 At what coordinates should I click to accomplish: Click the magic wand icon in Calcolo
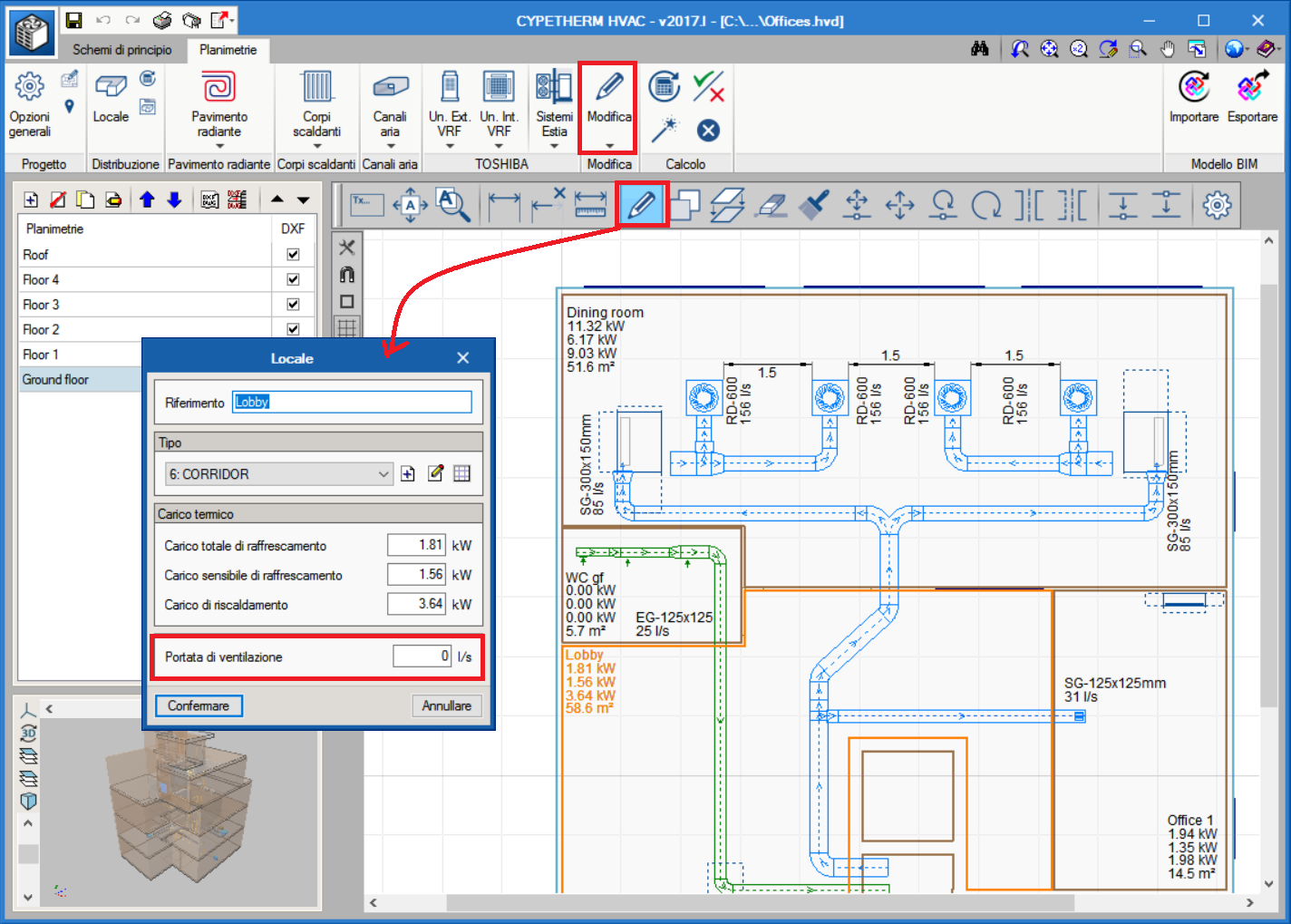pyautogui.click(x=665, y=130)
